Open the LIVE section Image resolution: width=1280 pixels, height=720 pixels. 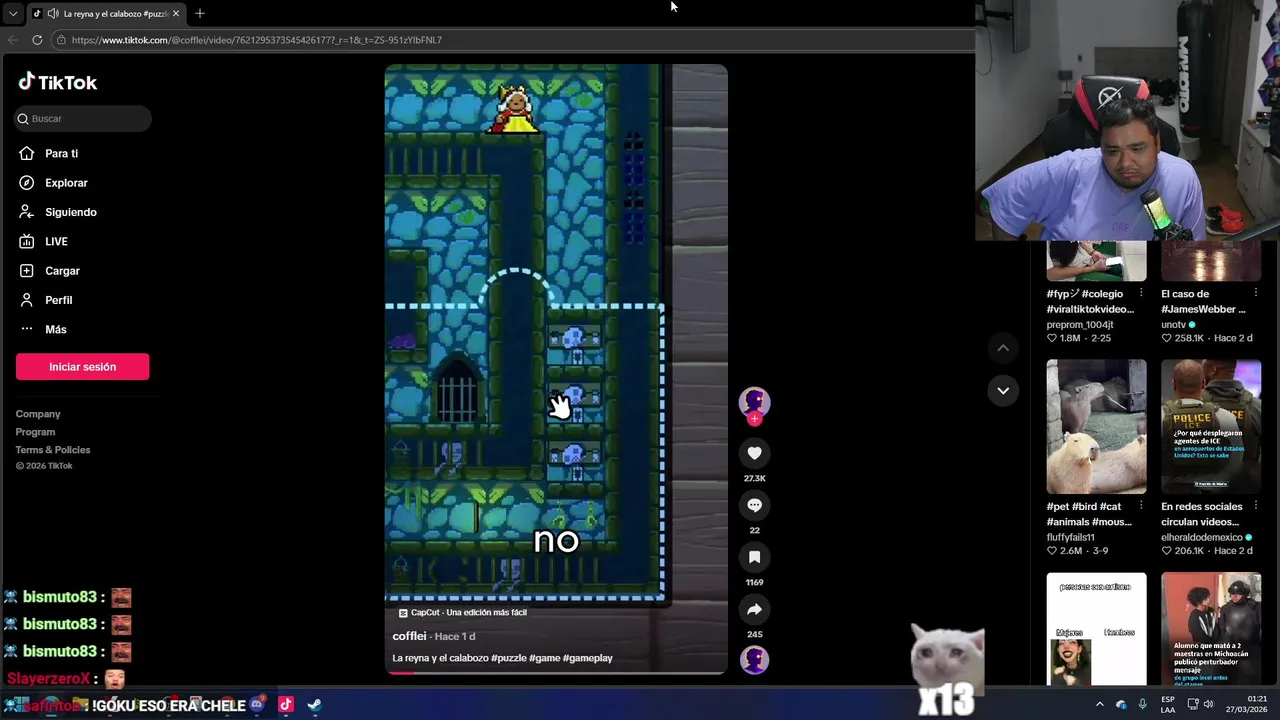[56, 241]
